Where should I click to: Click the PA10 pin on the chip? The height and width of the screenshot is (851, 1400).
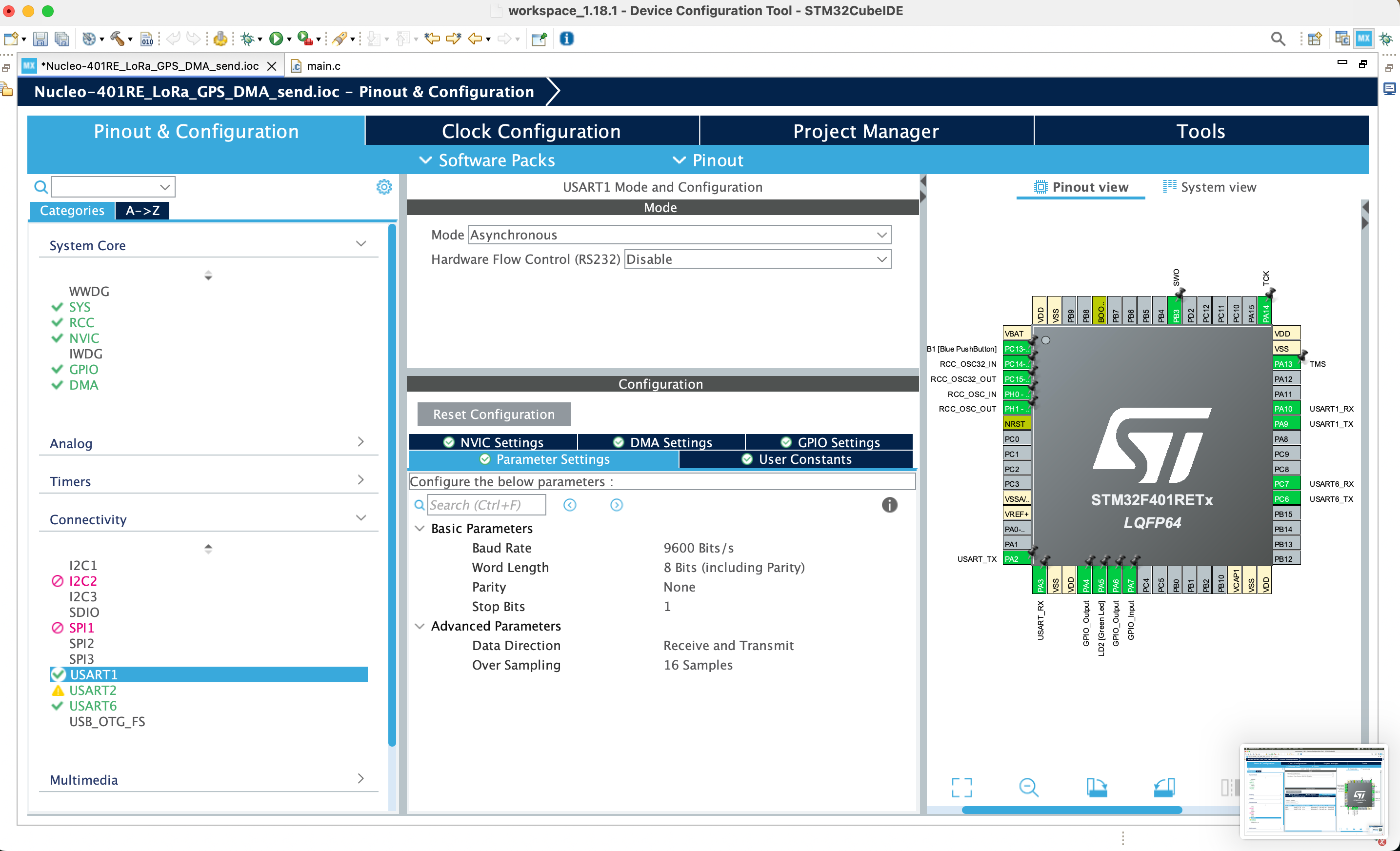[x=1286, y=409]
